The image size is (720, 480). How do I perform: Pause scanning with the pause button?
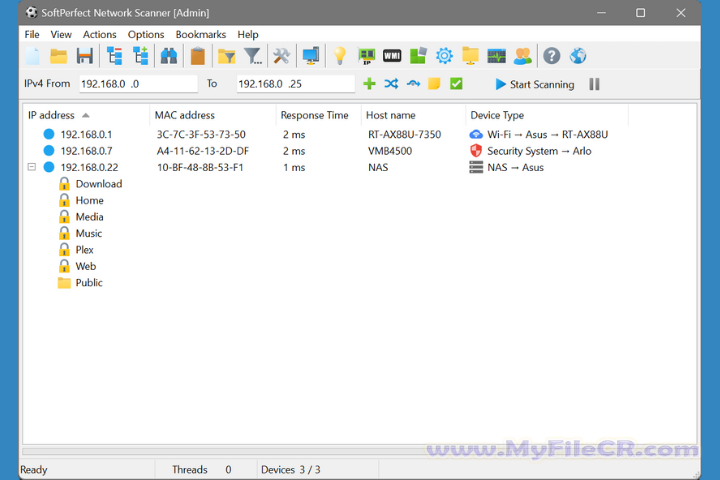(x=594, y=84)
